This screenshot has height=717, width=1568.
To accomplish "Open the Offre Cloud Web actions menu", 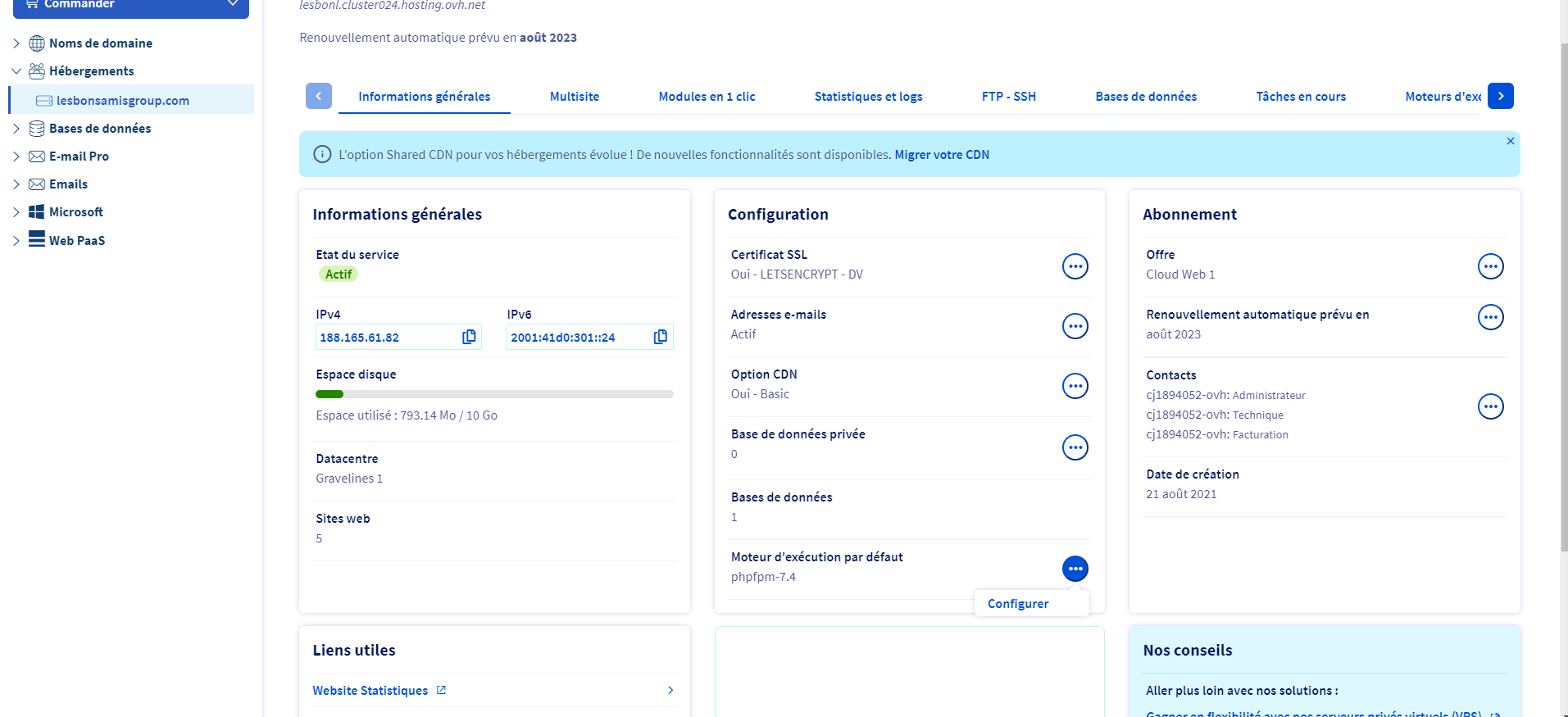I will pos(1490,266).
